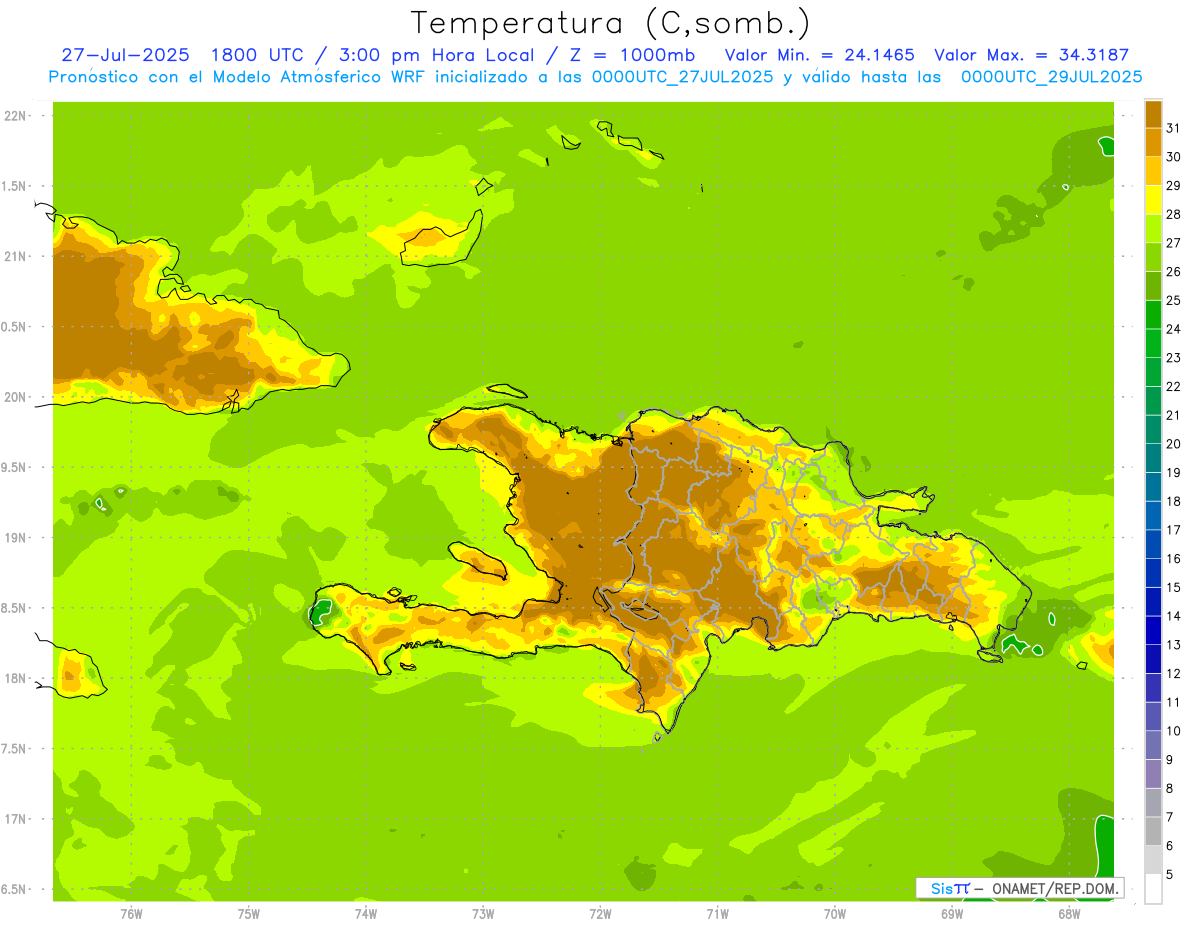Pick legend color band between 30 and 31
The width and height of the screenshot is (1200, 927).
[1153, 142]
